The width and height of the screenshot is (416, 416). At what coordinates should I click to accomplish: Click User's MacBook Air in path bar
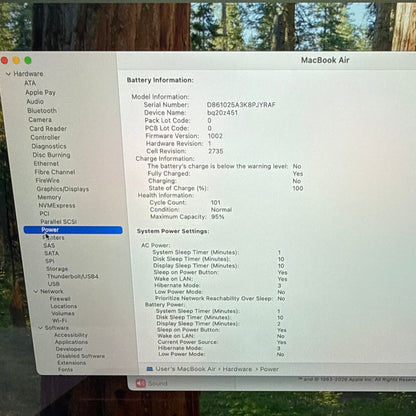[186, 369]
